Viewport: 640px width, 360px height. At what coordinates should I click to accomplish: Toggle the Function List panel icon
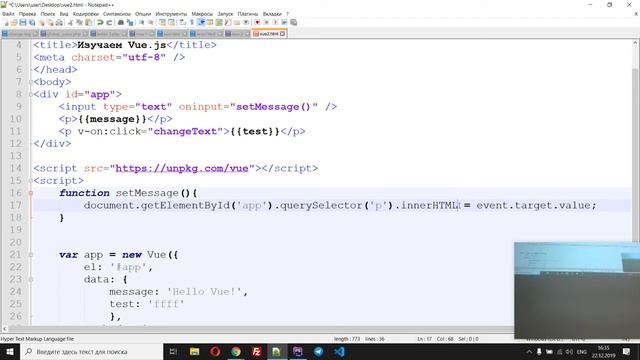(228, 22)
